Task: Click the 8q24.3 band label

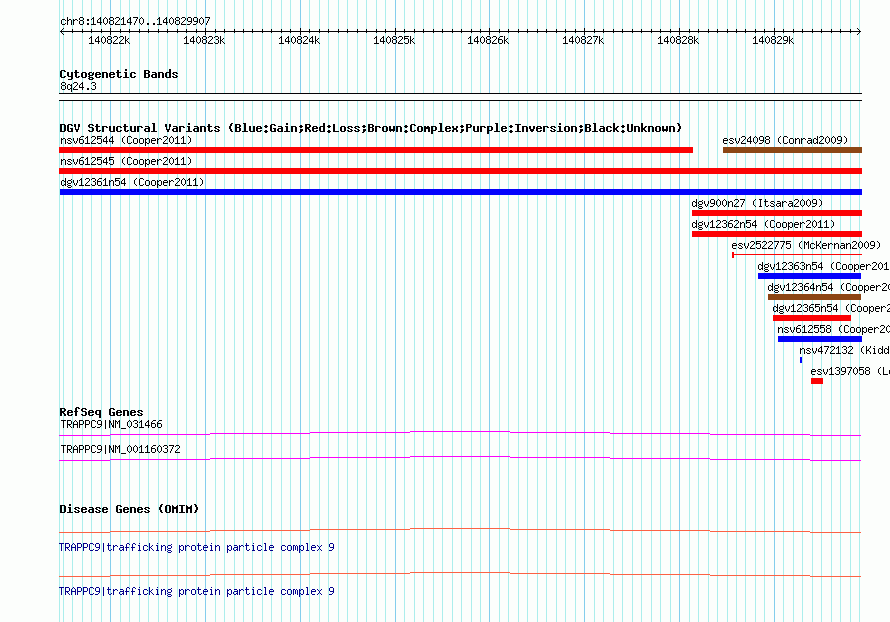Action: [78, 86]
